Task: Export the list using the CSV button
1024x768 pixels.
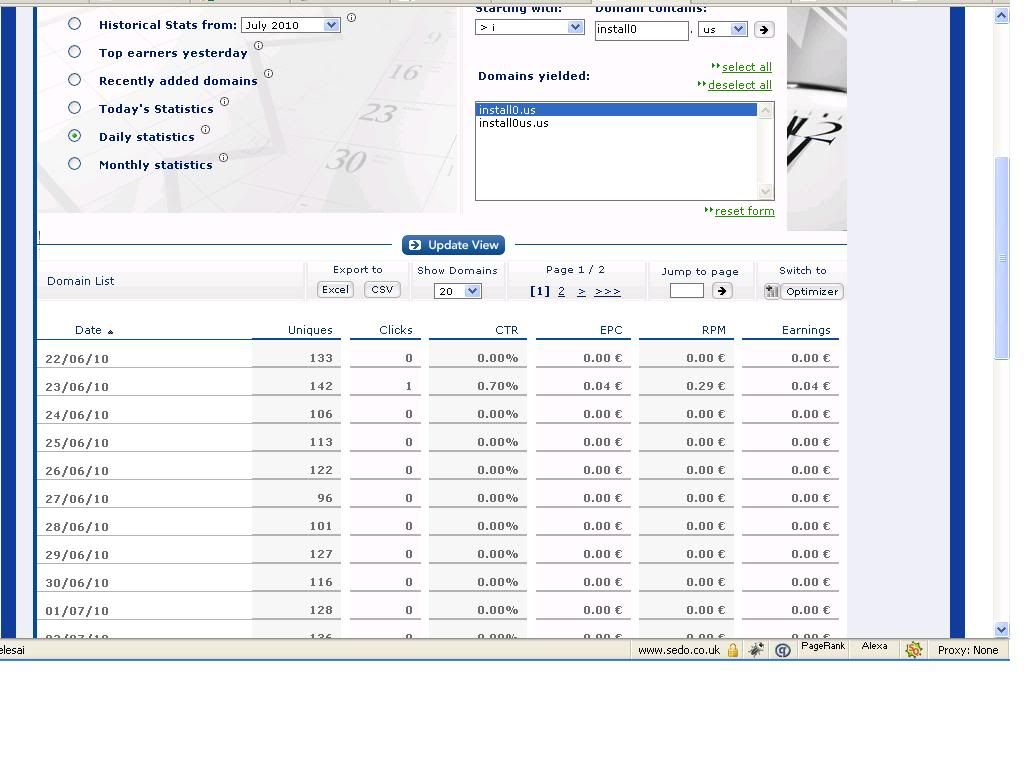Action: pyautogui.click(x=382, y=289)
